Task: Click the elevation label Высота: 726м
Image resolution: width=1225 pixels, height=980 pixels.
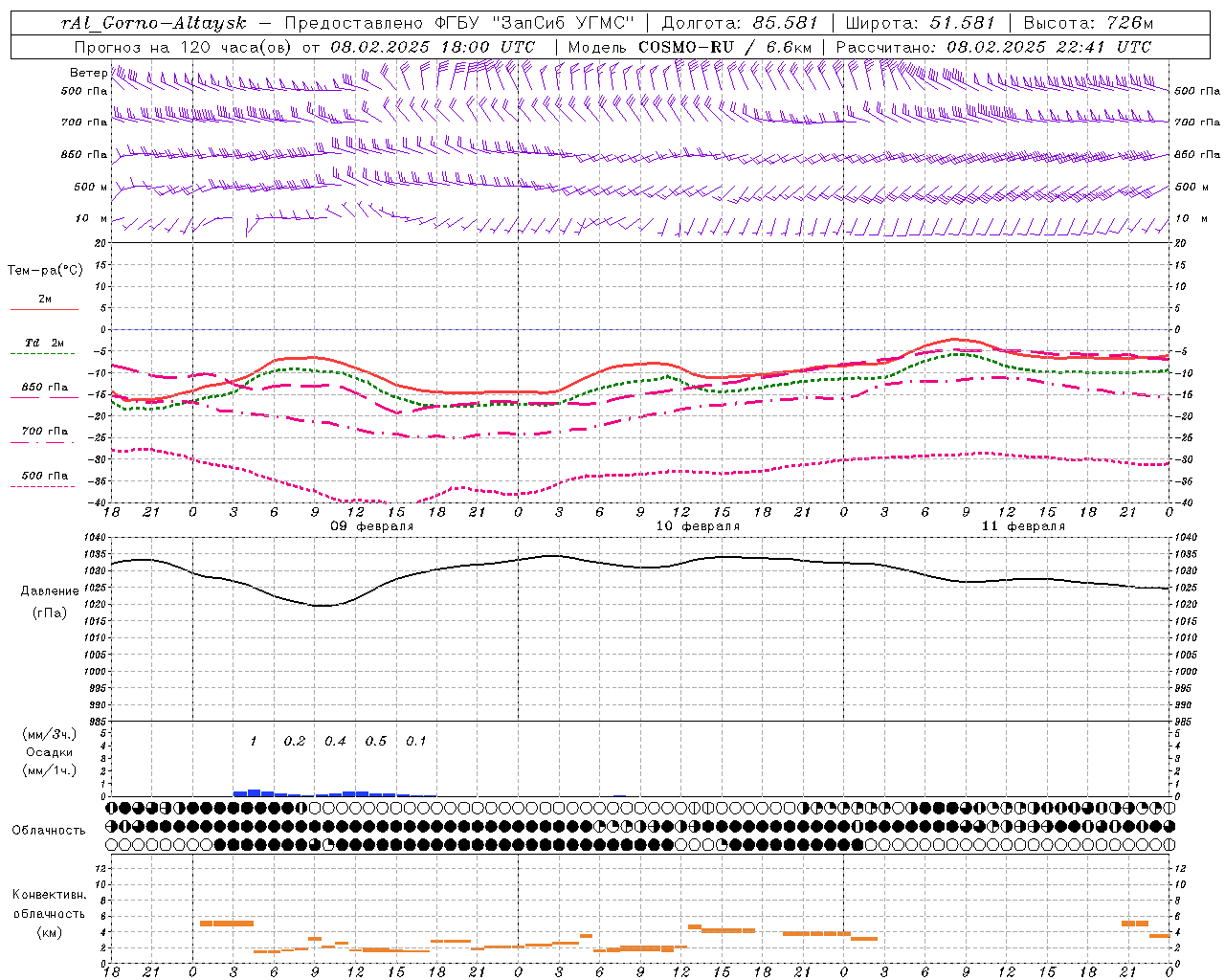Action: [x=1088, y=23]
